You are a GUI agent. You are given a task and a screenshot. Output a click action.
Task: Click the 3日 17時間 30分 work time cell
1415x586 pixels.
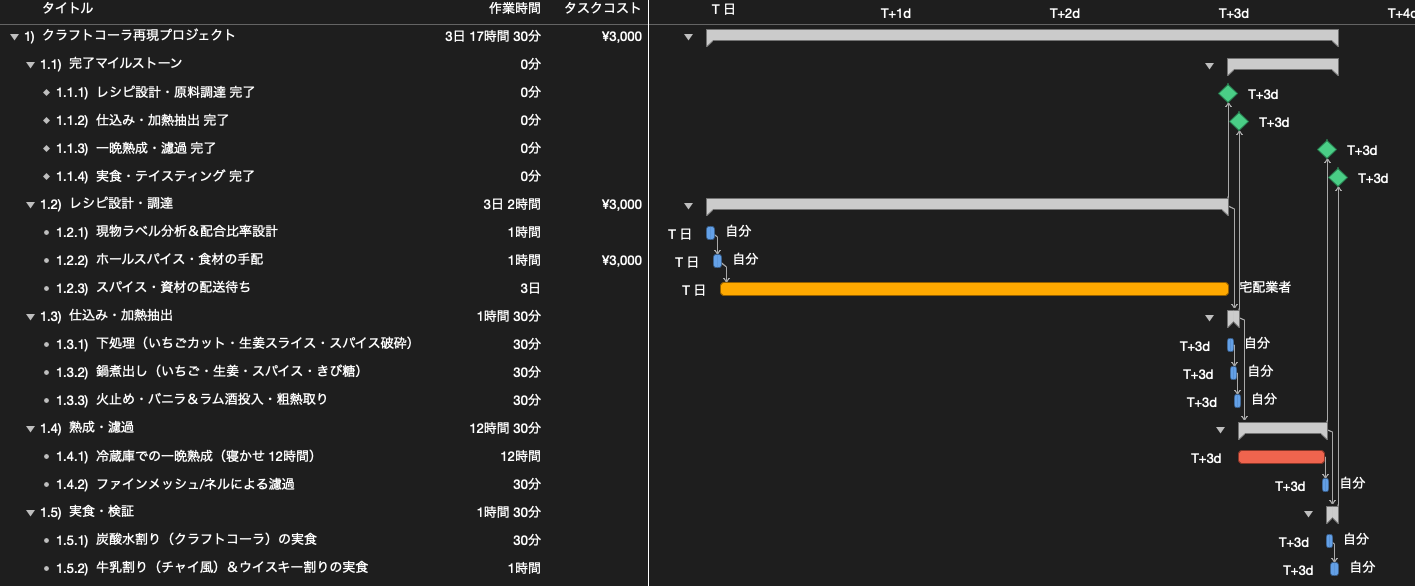coord(493,37)
